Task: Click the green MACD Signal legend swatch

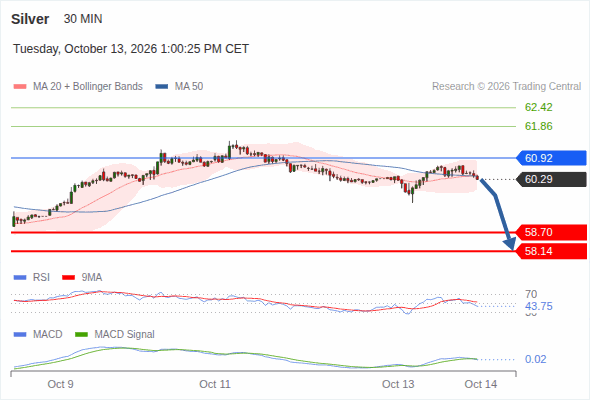Action: [x=82, y=335]
